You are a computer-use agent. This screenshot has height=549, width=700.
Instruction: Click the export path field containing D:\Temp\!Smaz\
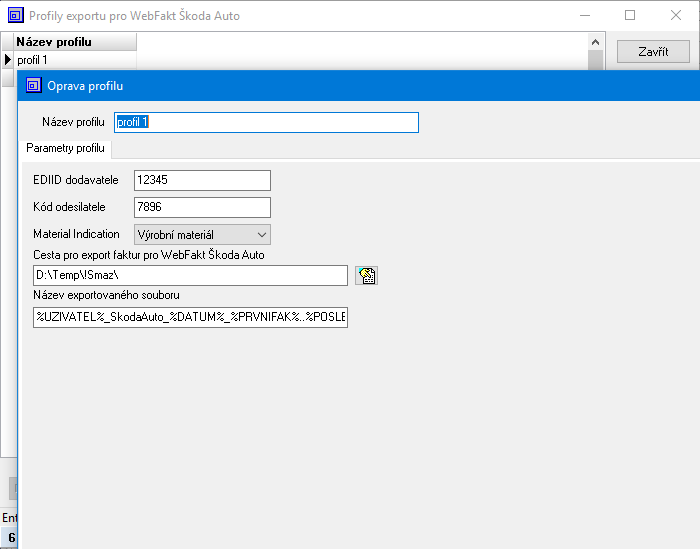(x=190, y=275)
